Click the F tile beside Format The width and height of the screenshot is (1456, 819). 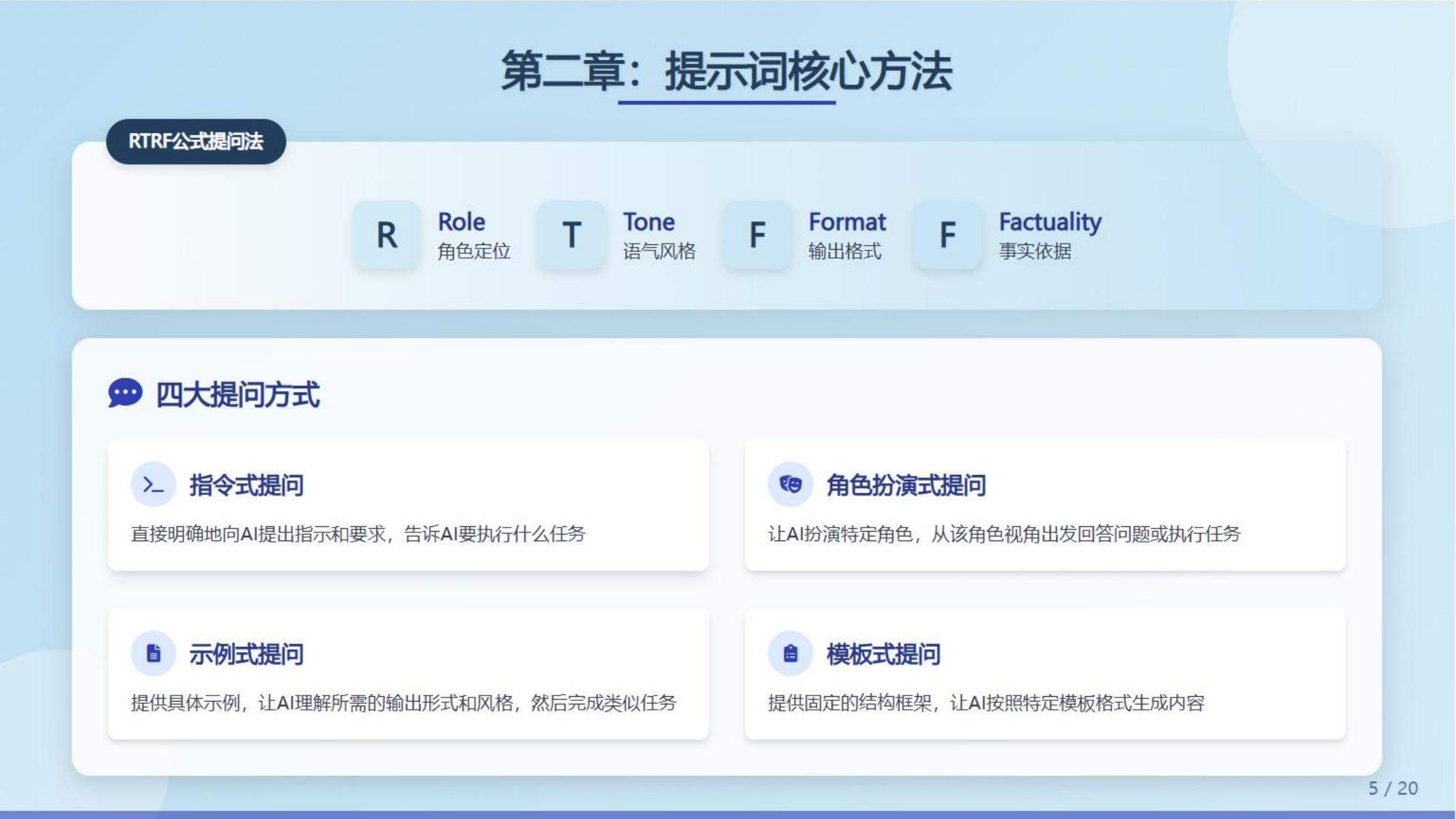[x=757, y=235]
